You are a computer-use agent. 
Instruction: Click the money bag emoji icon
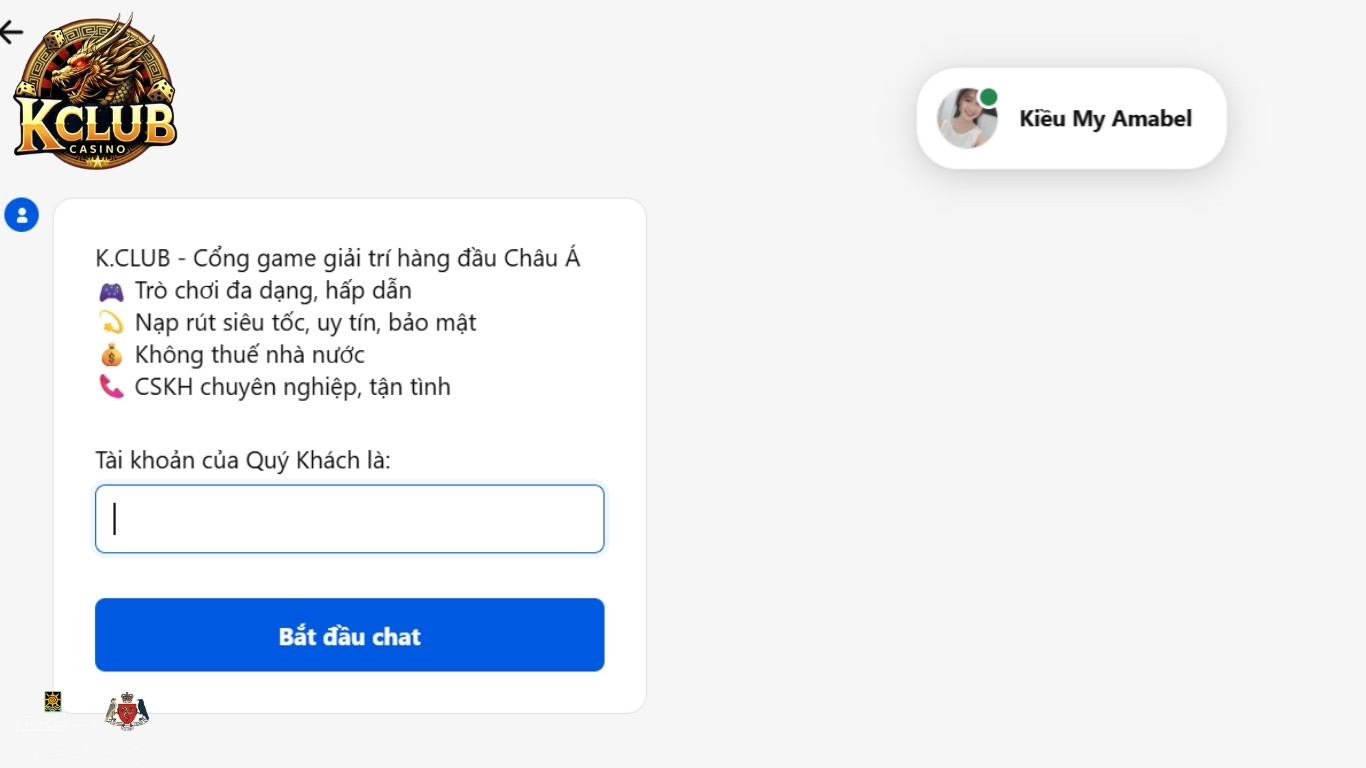coord(113,354)
